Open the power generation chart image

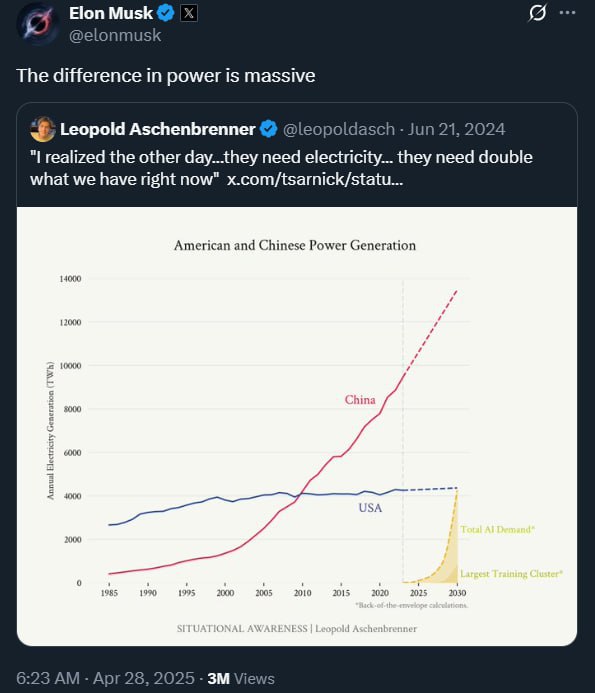(297, 426)
